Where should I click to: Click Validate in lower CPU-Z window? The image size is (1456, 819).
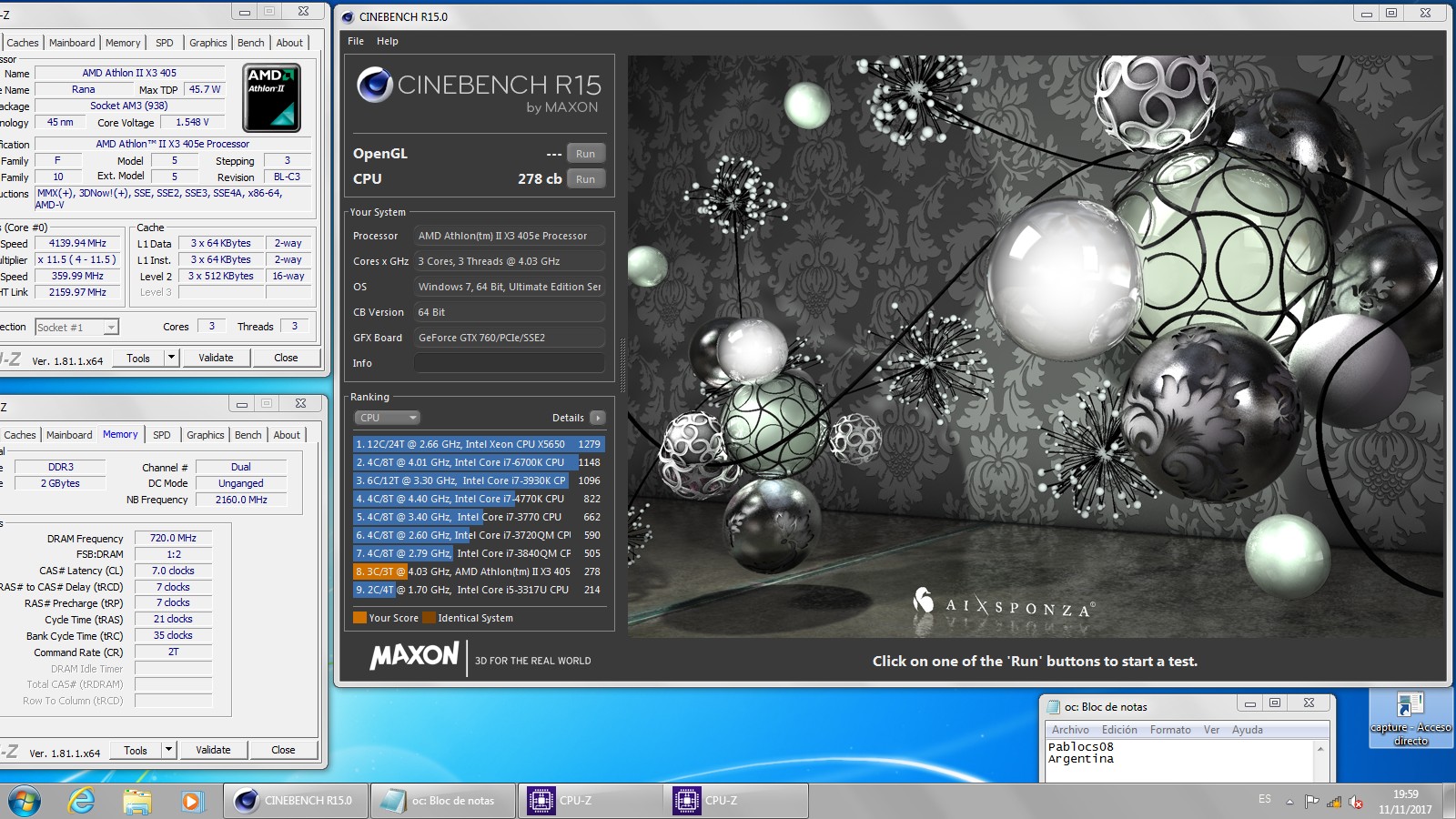click(x=213, y=750)
